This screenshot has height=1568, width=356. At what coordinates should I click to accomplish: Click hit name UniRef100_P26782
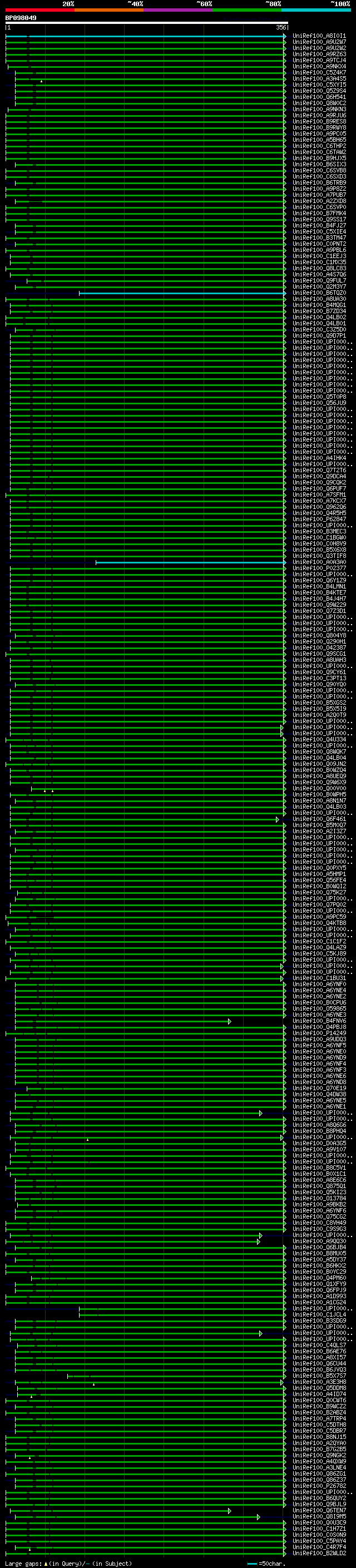319,1486
